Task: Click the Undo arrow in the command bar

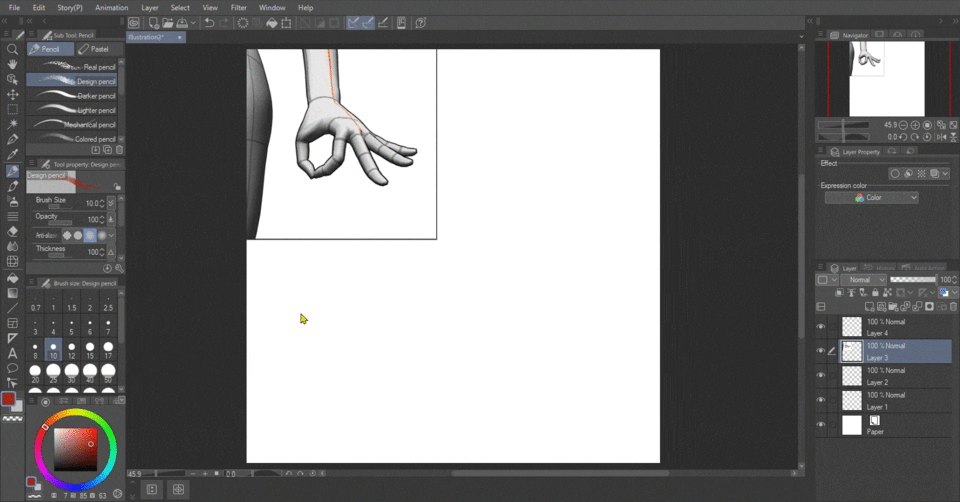Action: [209, 23]
